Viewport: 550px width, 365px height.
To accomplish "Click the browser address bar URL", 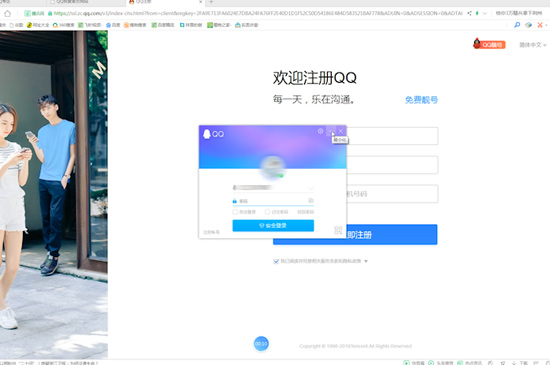I will [x=258, y=13].
